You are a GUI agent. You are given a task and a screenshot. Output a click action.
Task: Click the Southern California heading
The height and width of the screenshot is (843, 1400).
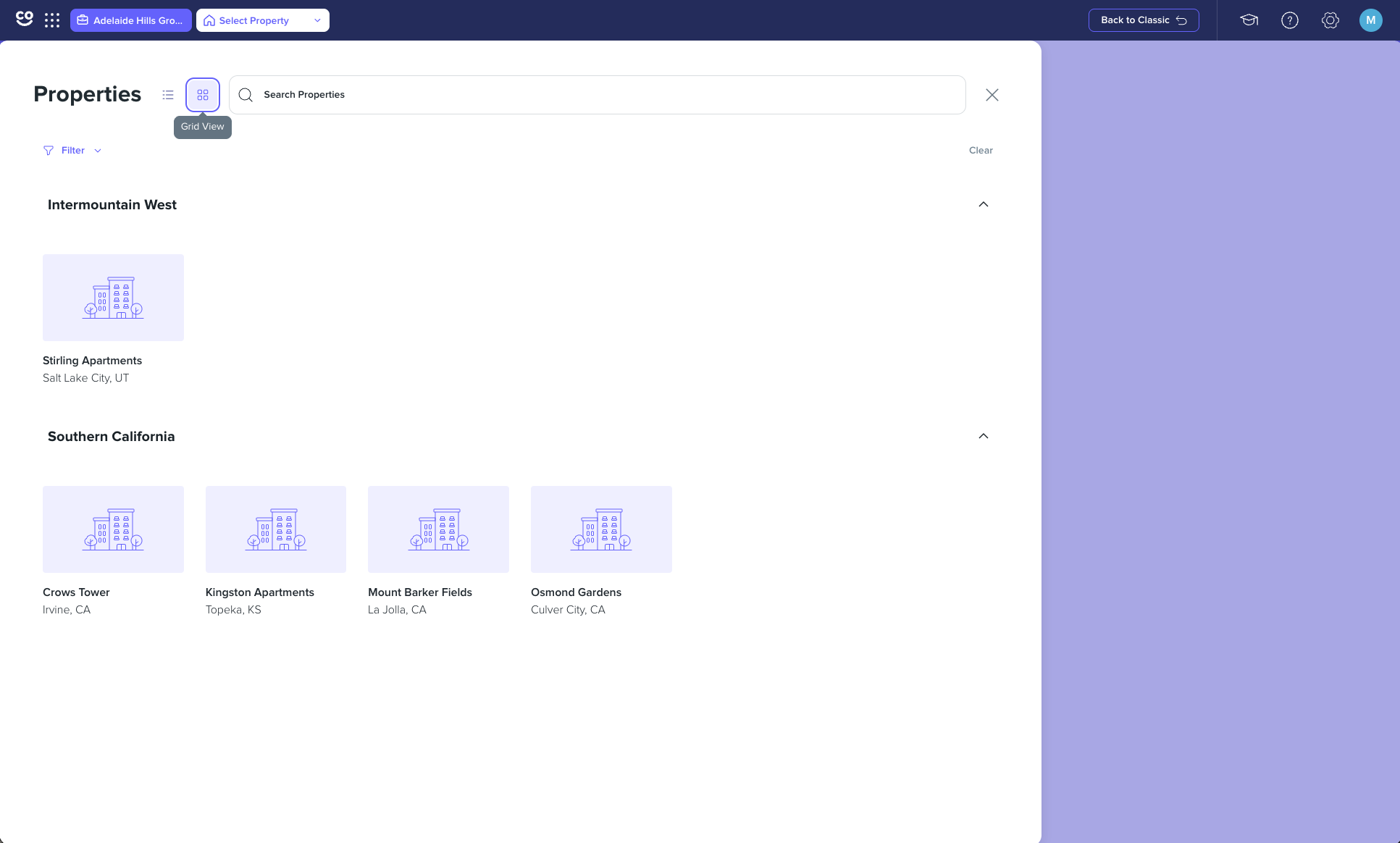(111, 437)
